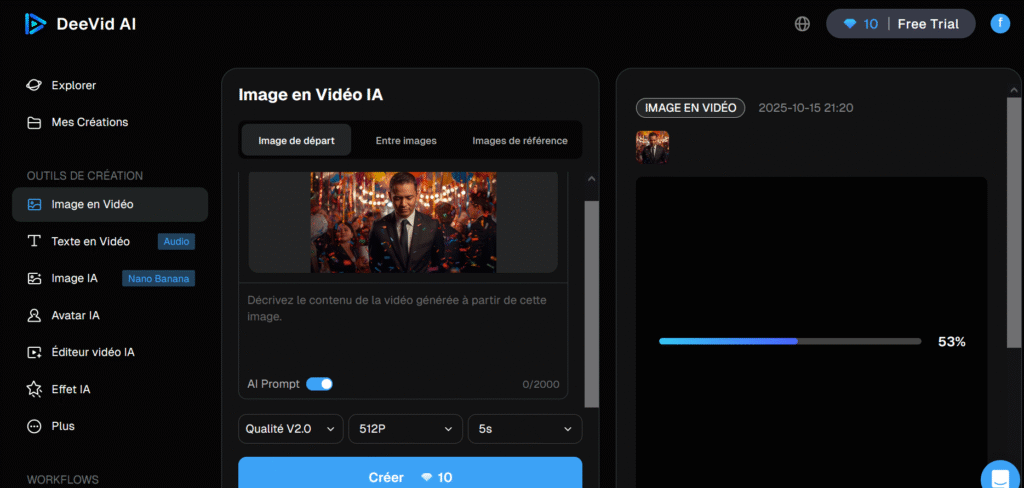Open Mes Créations folder icon
The image size is (1024, 488).
(34, 122)
